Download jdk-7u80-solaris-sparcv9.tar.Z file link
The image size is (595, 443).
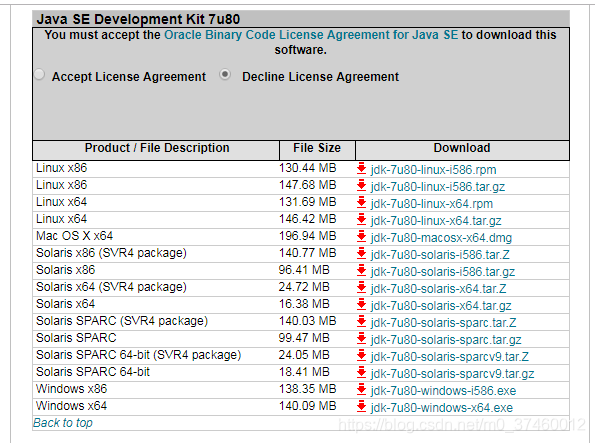click(x=450, y=357)
